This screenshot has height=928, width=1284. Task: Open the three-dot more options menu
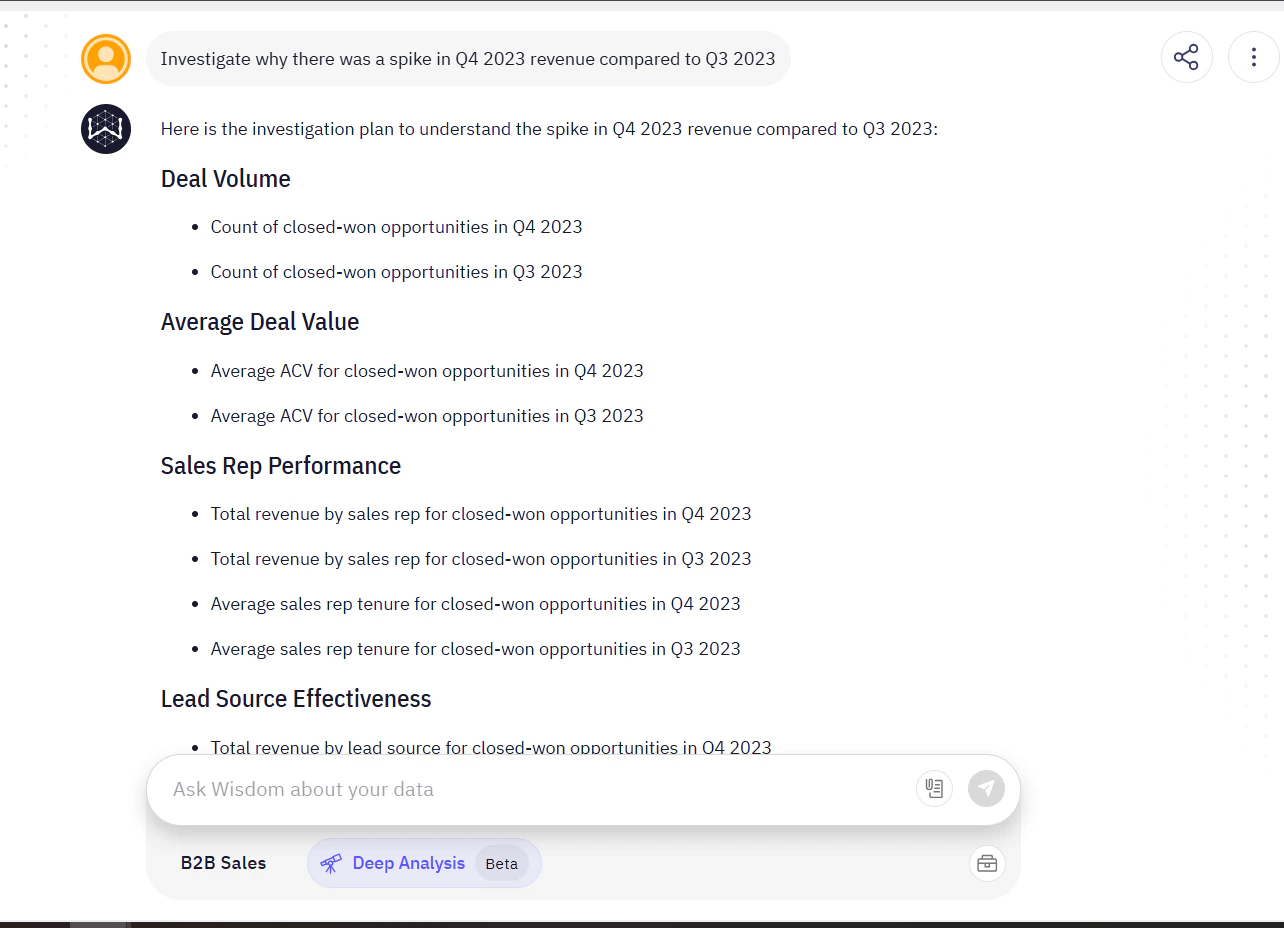(1253, 58)
